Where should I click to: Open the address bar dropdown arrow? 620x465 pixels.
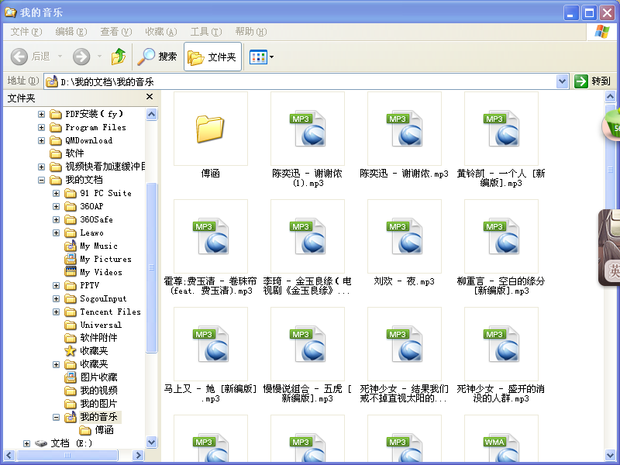tap(562, 81)
